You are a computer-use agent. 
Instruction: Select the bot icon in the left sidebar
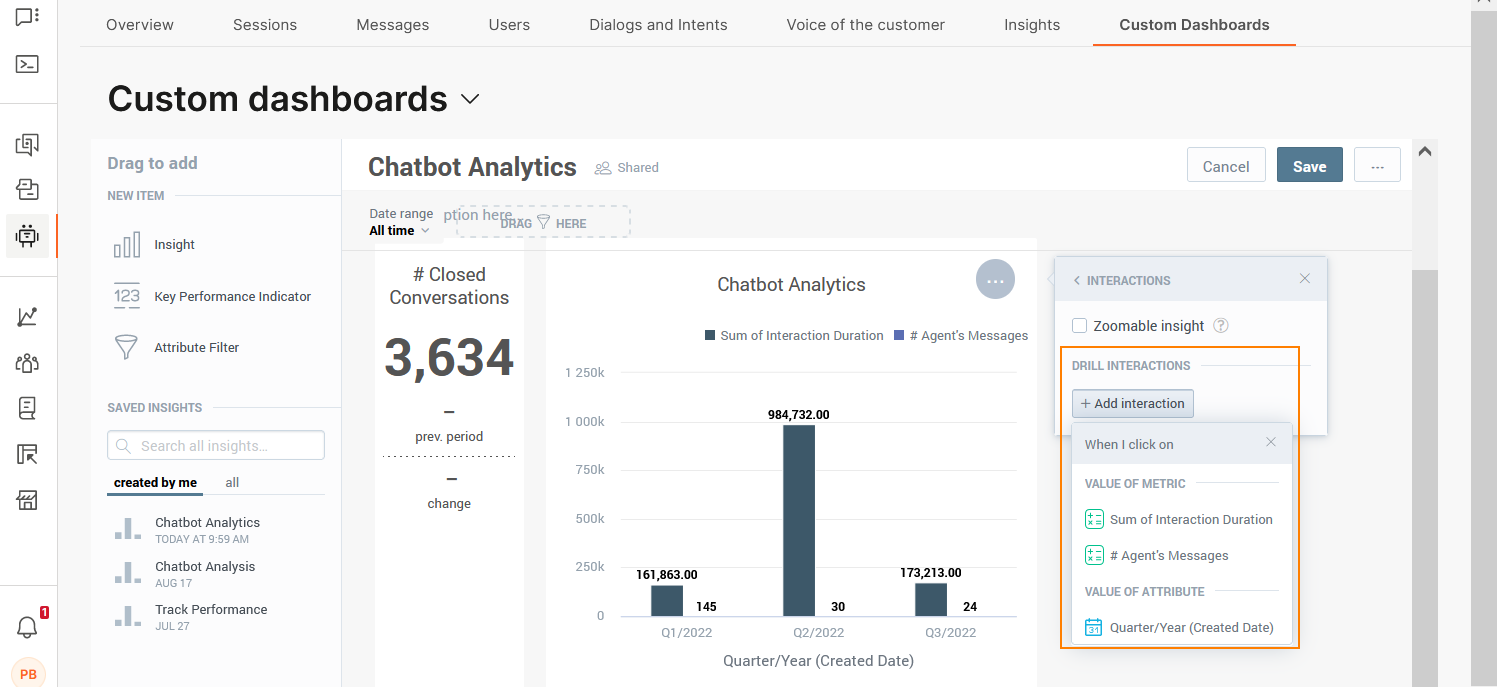click(29, 236)
